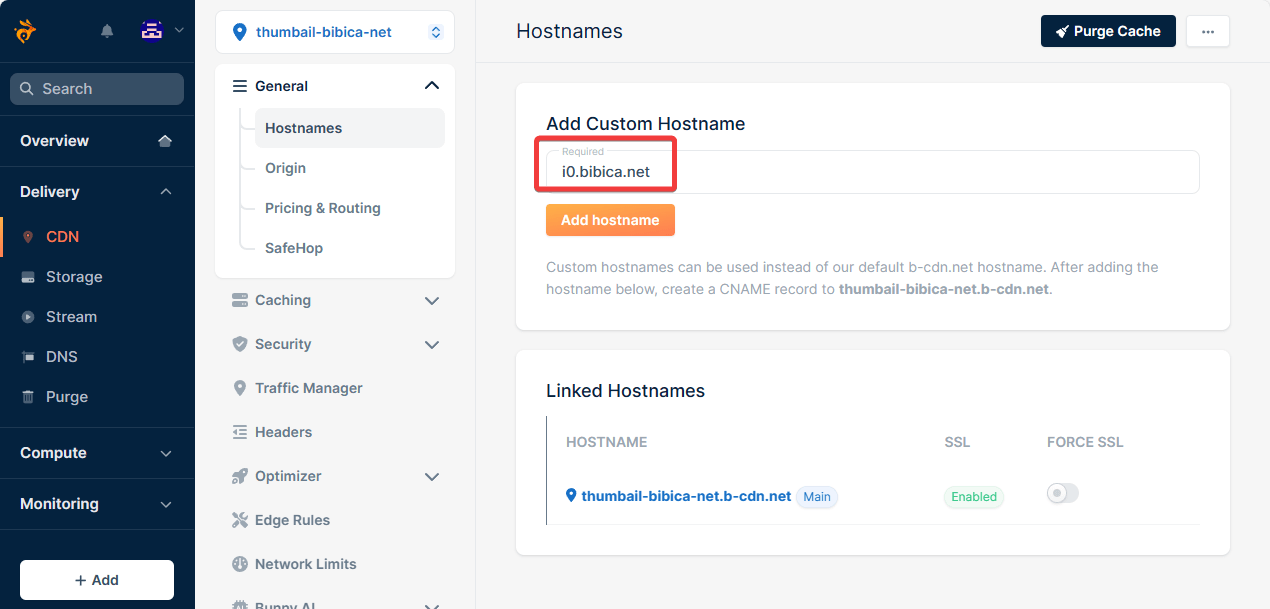This screenshot has height=609, width=1270.
Task: Open the more options ellipsis button
Action: (1208, 31)
